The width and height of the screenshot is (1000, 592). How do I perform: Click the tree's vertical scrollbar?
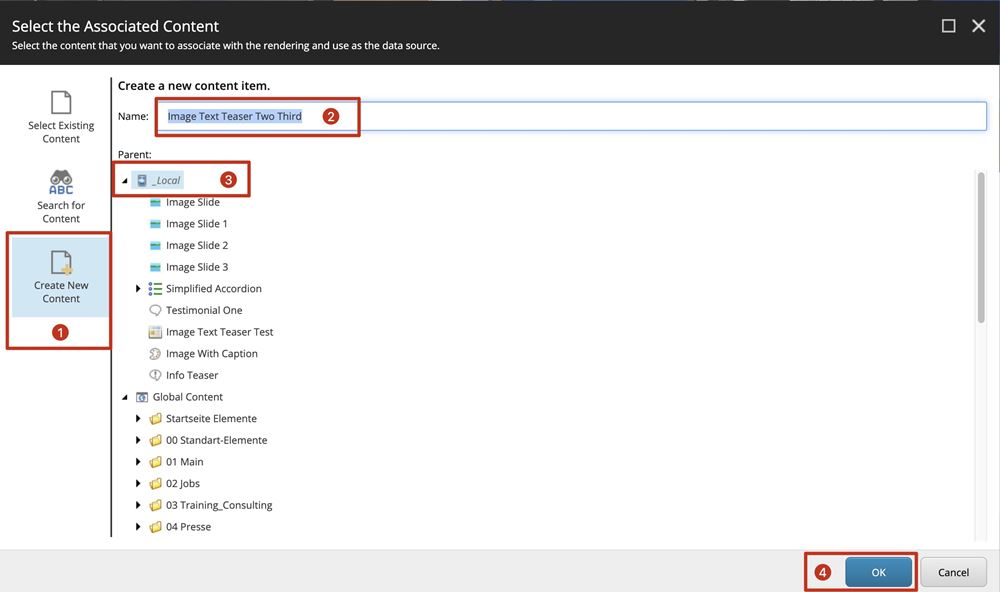(x=980, y=250)
